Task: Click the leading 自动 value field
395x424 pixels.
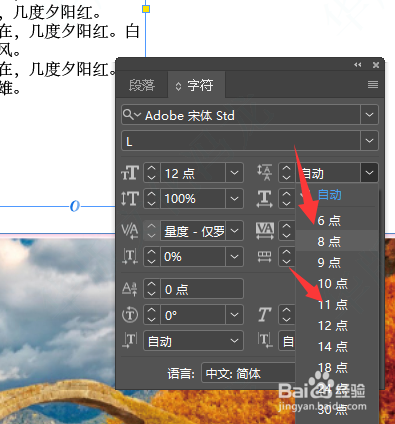Action: point(328,173)
